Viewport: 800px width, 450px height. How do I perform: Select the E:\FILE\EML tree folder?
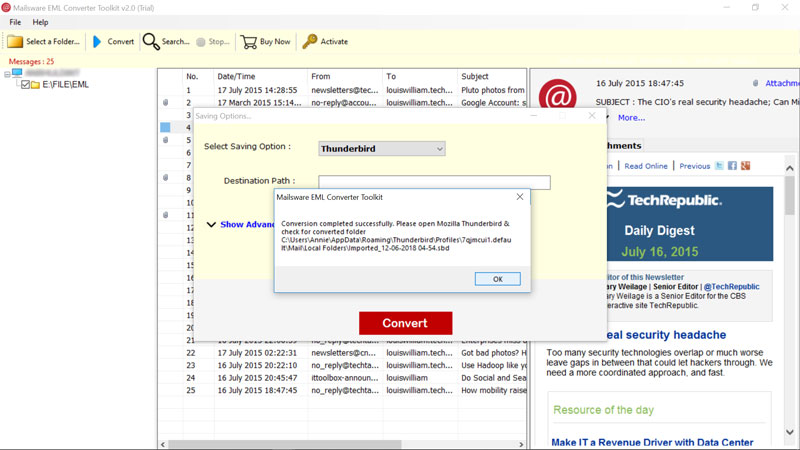click(65, 85)
